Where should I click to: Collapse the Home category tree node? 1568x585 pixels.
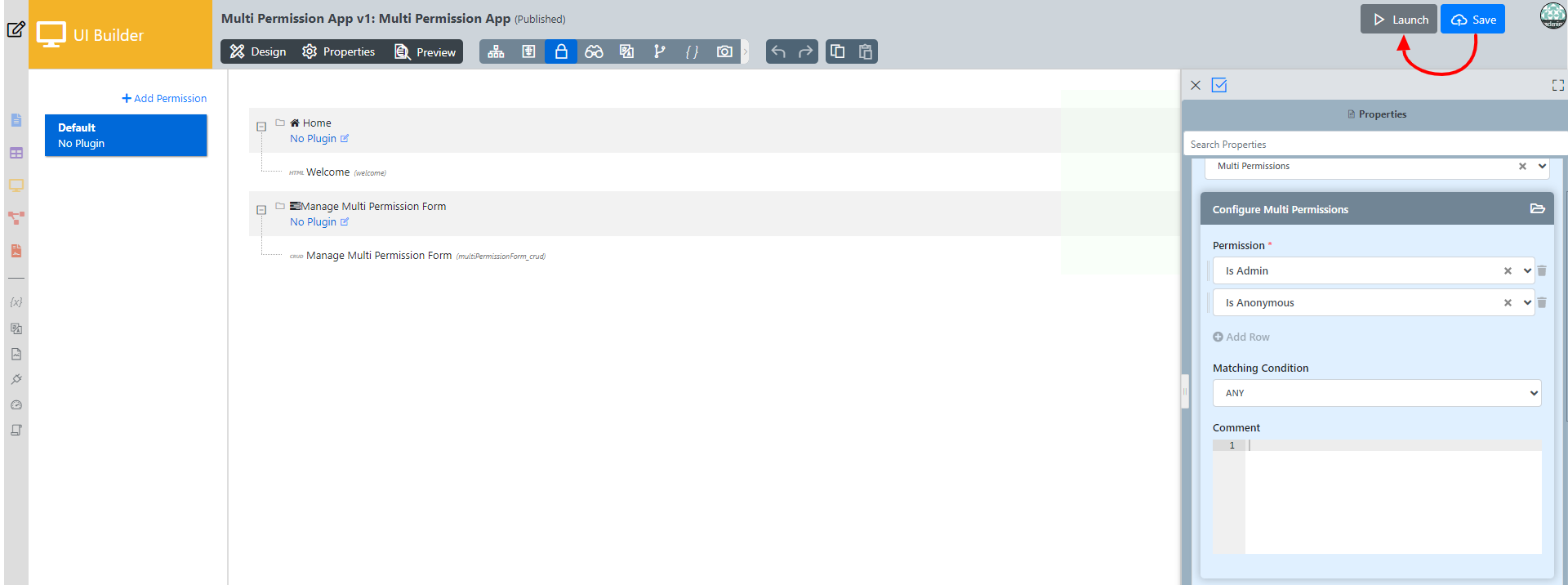[x=261, y=127]
